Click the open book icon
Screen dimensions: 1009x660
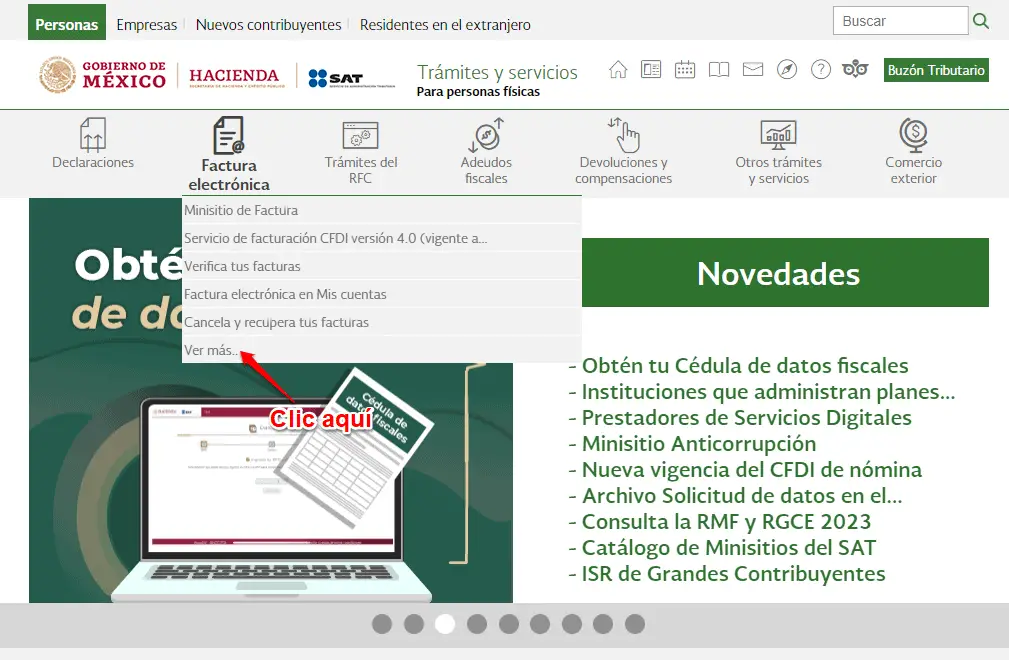click(719, 69)
